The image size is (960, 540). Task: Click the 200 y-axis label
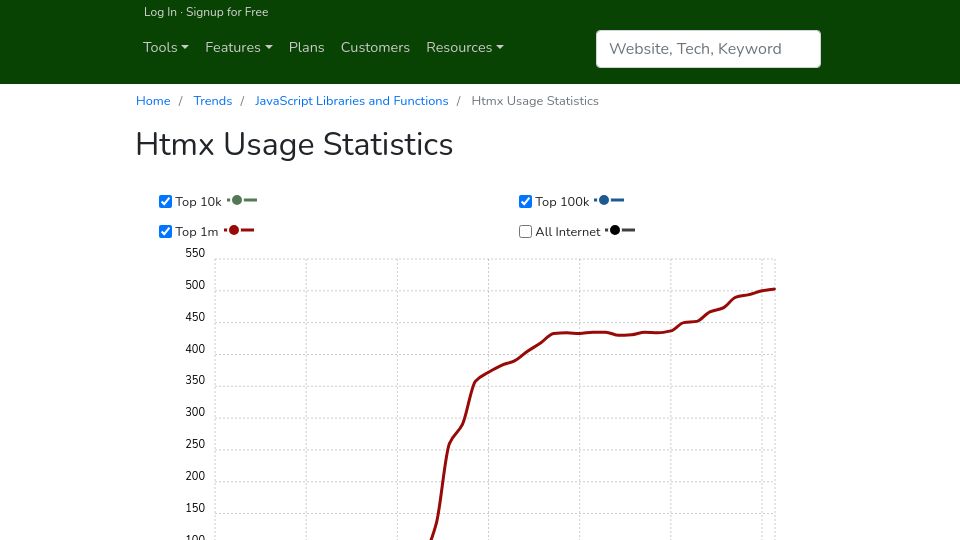tap(195, 476)
